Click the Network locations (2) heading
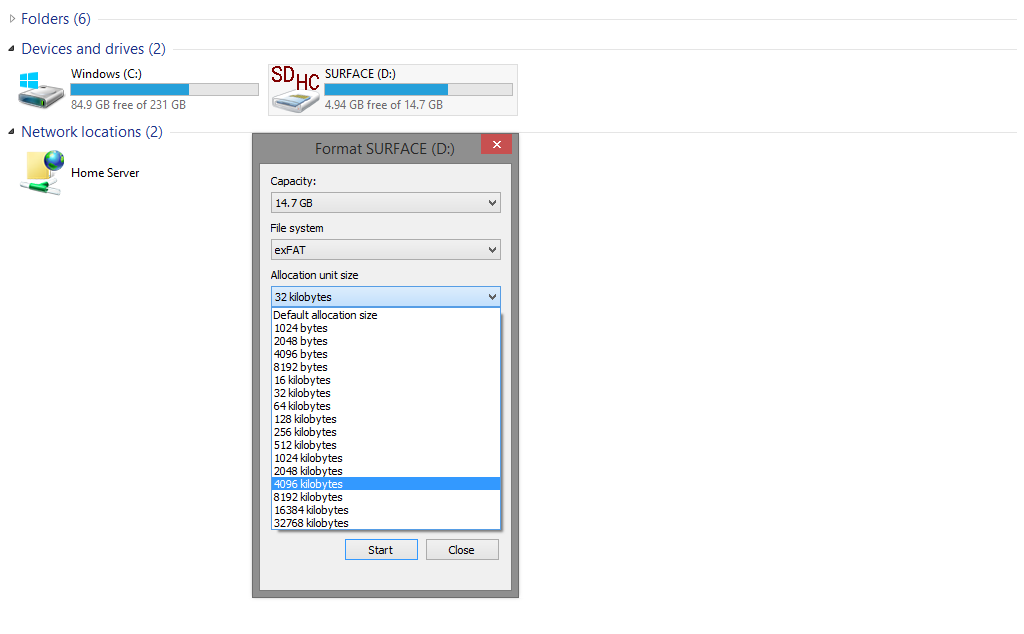The image size is (1024, 634). (x=92, y=132)
